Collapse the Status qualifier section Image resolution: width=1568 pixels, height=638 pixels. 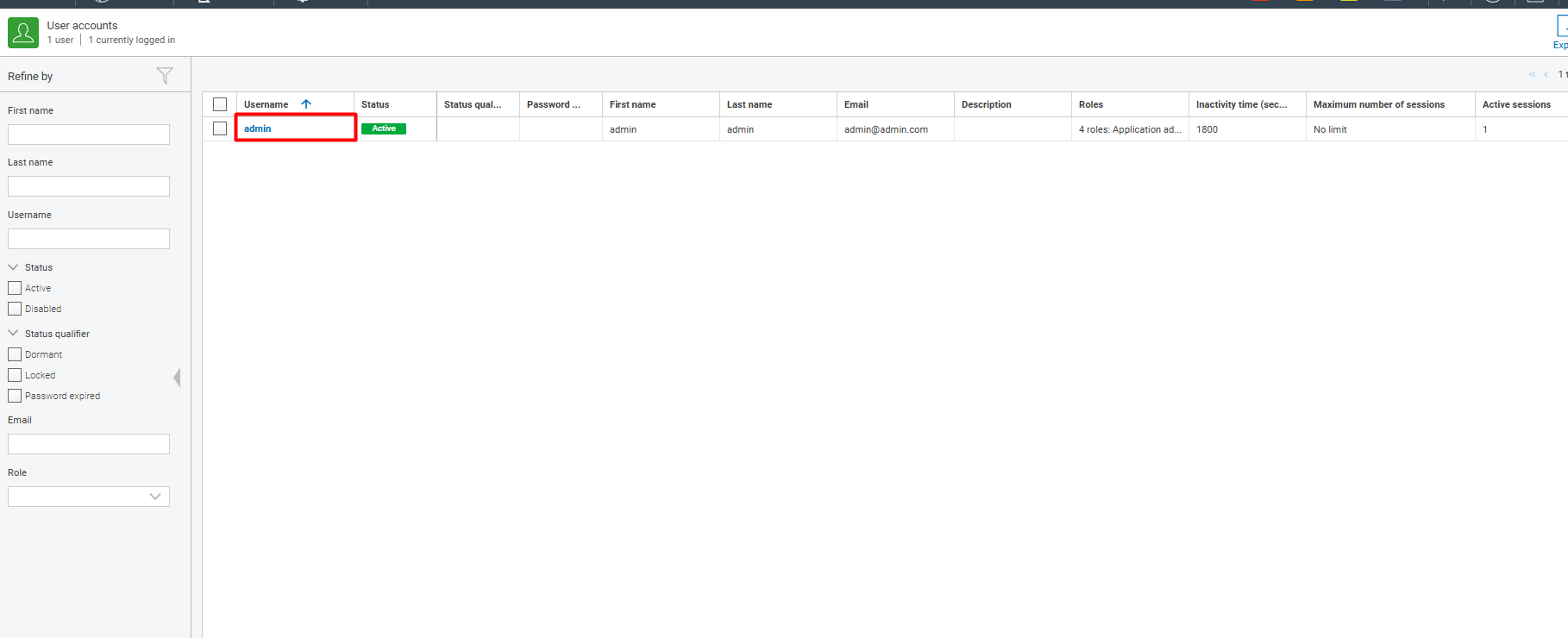[x=13, y=333]
